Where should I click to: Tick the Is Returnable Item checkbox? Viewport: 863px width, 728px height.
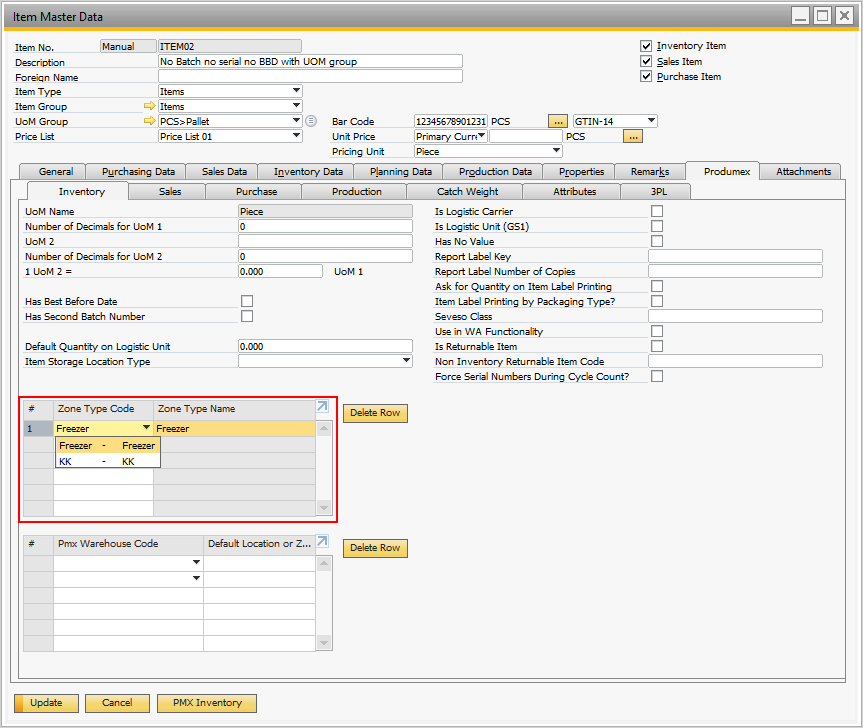[657, 346]
